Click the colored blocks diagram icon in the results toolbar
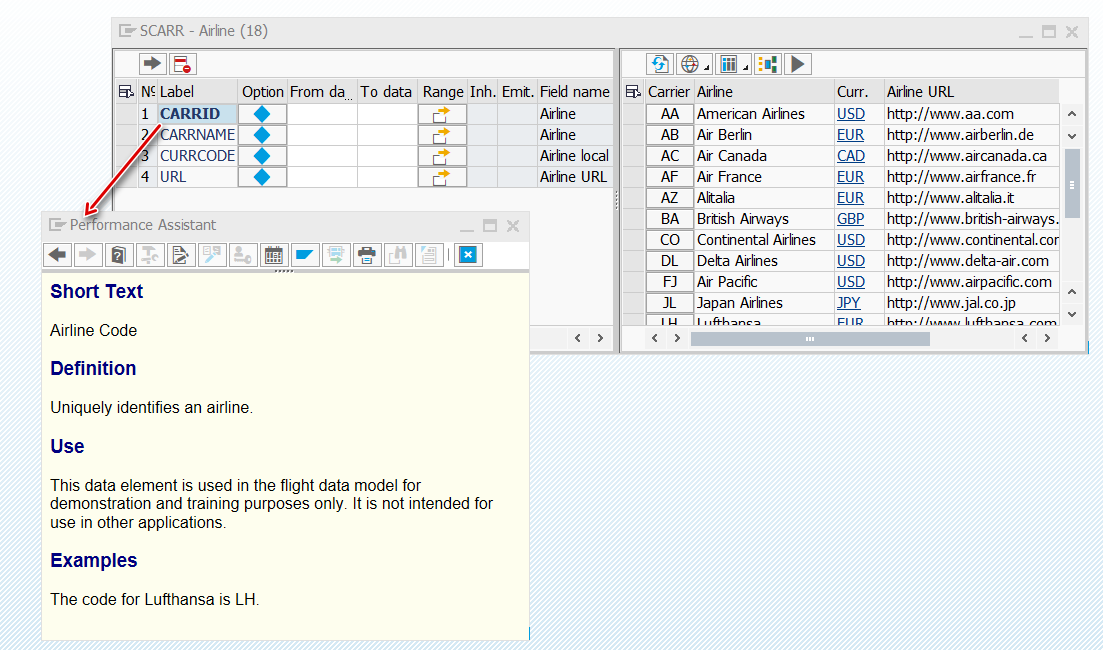This screenshot has height=650, width=1103. point(767,64)
